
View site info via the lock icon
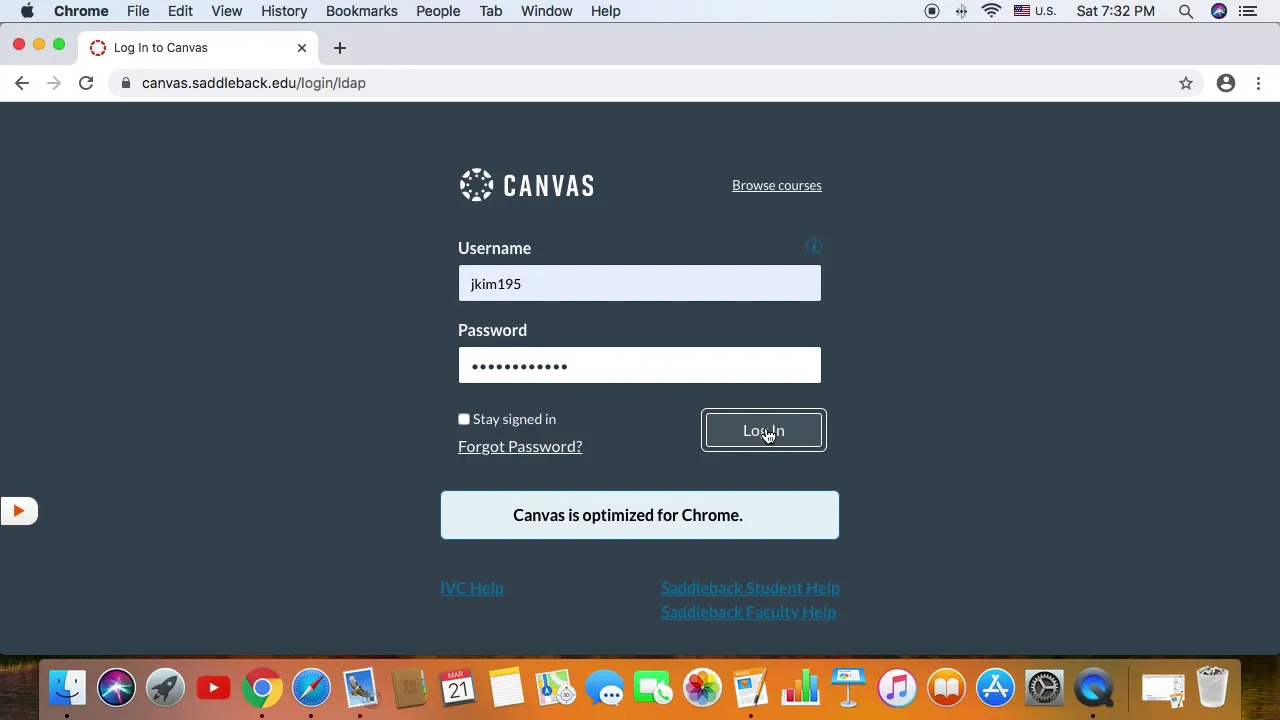point(126,83)
